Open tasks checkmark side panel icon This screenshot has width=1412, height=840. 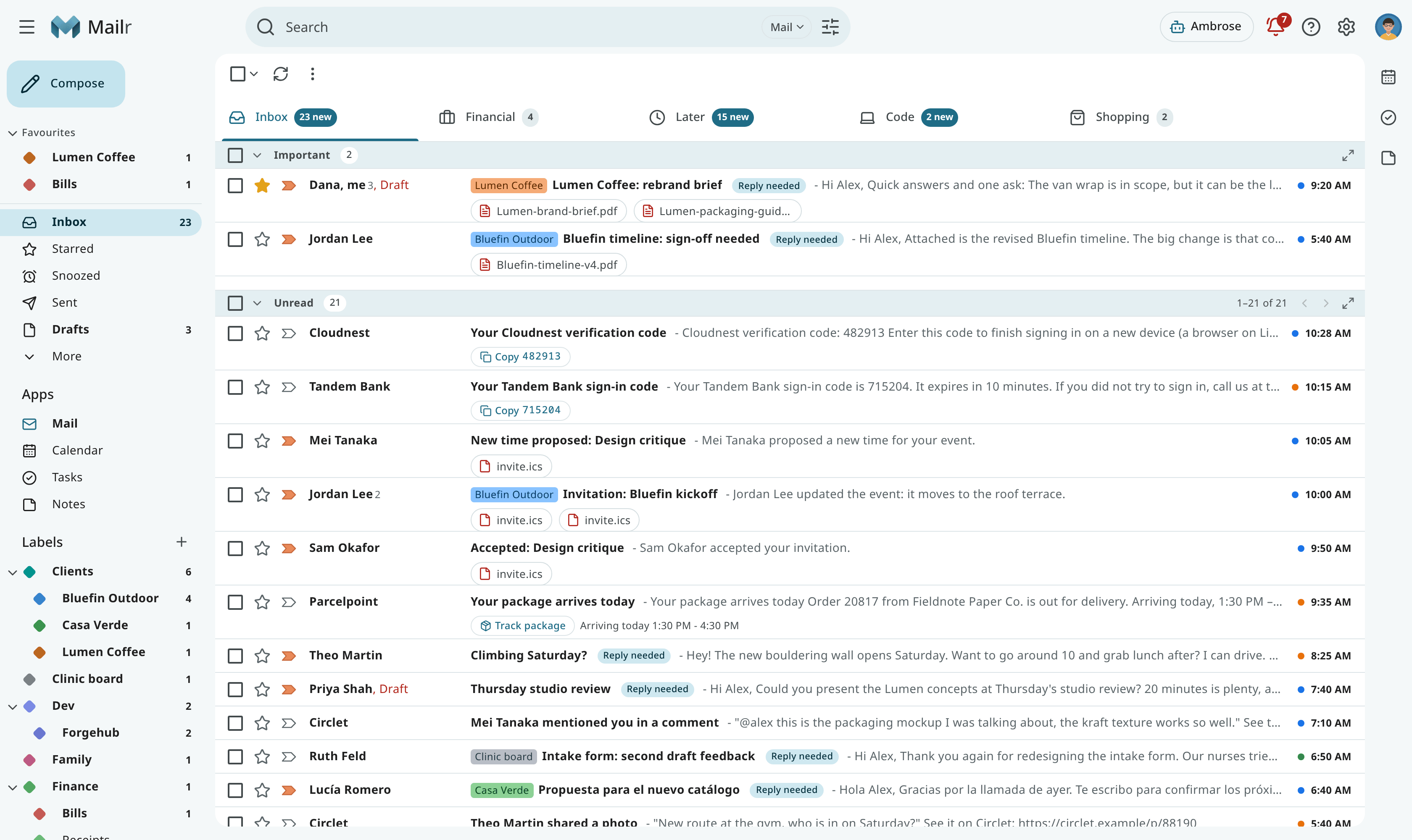click(x=1388, y=117)
